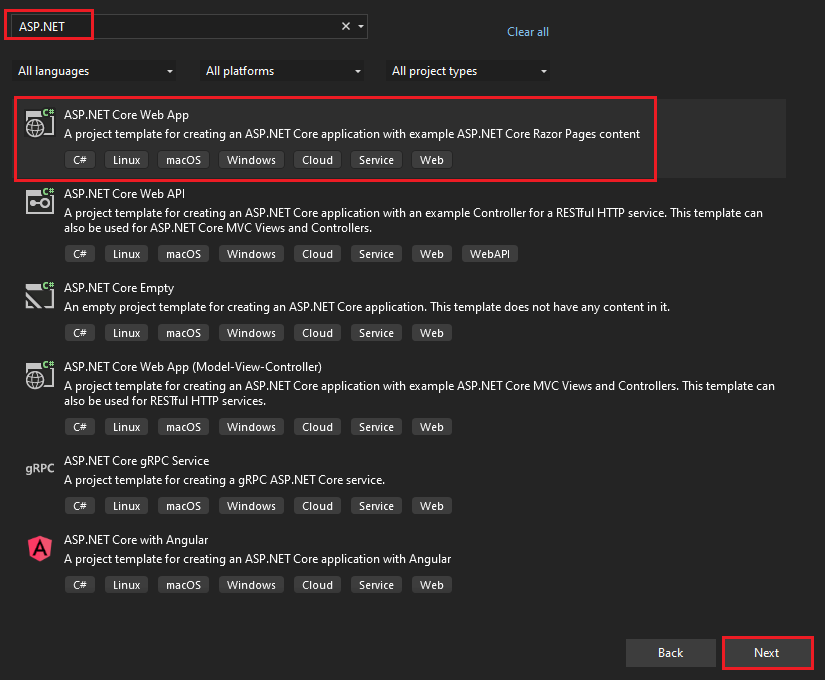Click the Web tag under ASP.NET Core Empty
Image resolution: width=828 pixels, height=690 pixels.
[432, 334]
